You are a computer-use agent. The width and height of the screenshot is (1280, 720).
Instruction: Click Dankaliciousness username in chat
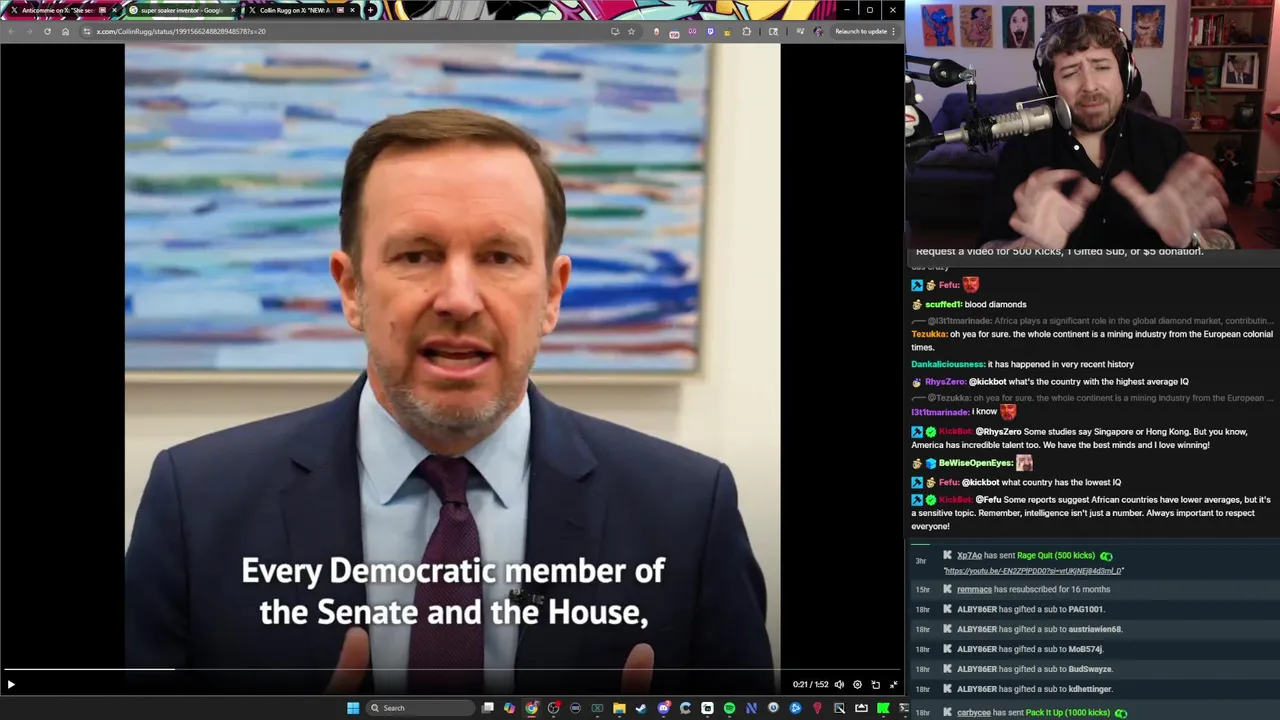coord(948,365)
